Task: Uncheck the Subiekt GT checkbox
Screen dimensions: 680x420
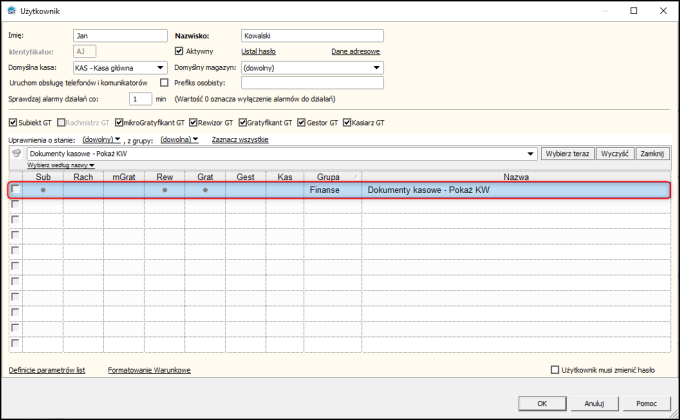Action: pos(13,123)
